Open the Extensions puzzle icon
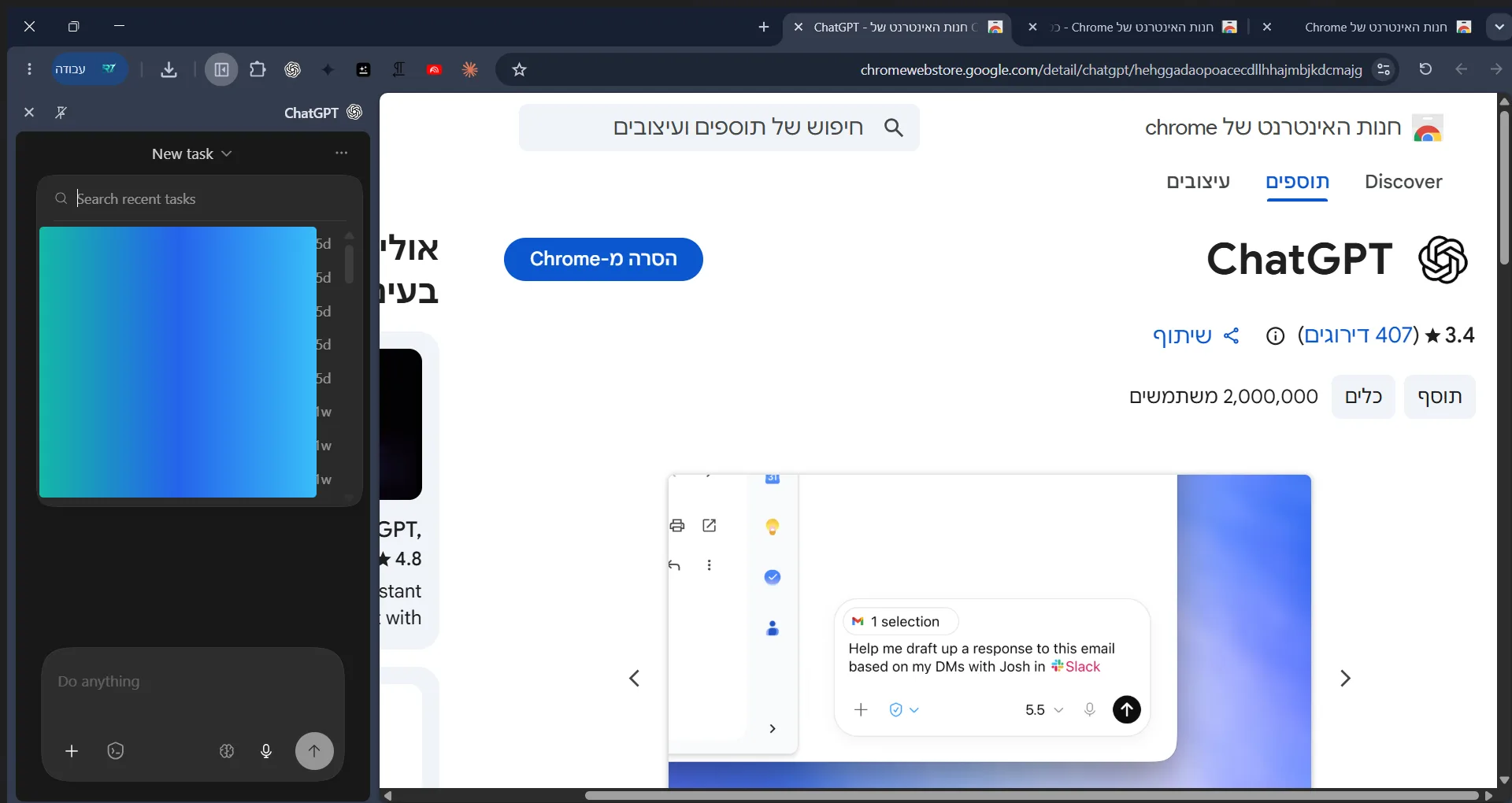 coord(258,69)
